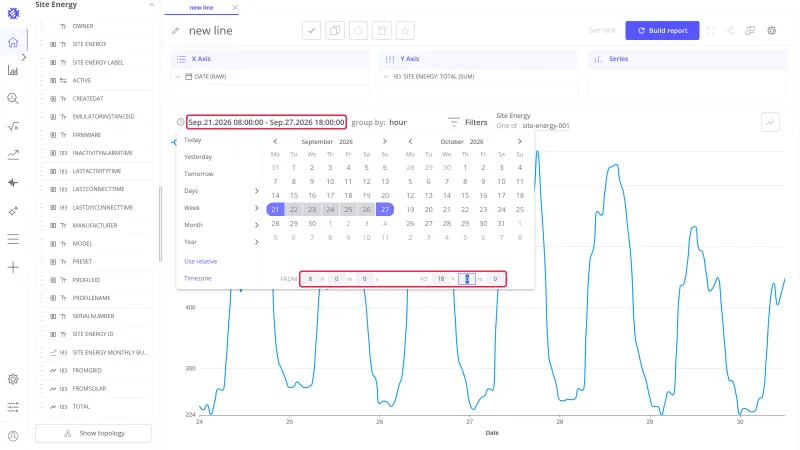The height and width of the screenshot is (450, 800).
Task: Select the Tomorrow preset
Action: point(198,174)
